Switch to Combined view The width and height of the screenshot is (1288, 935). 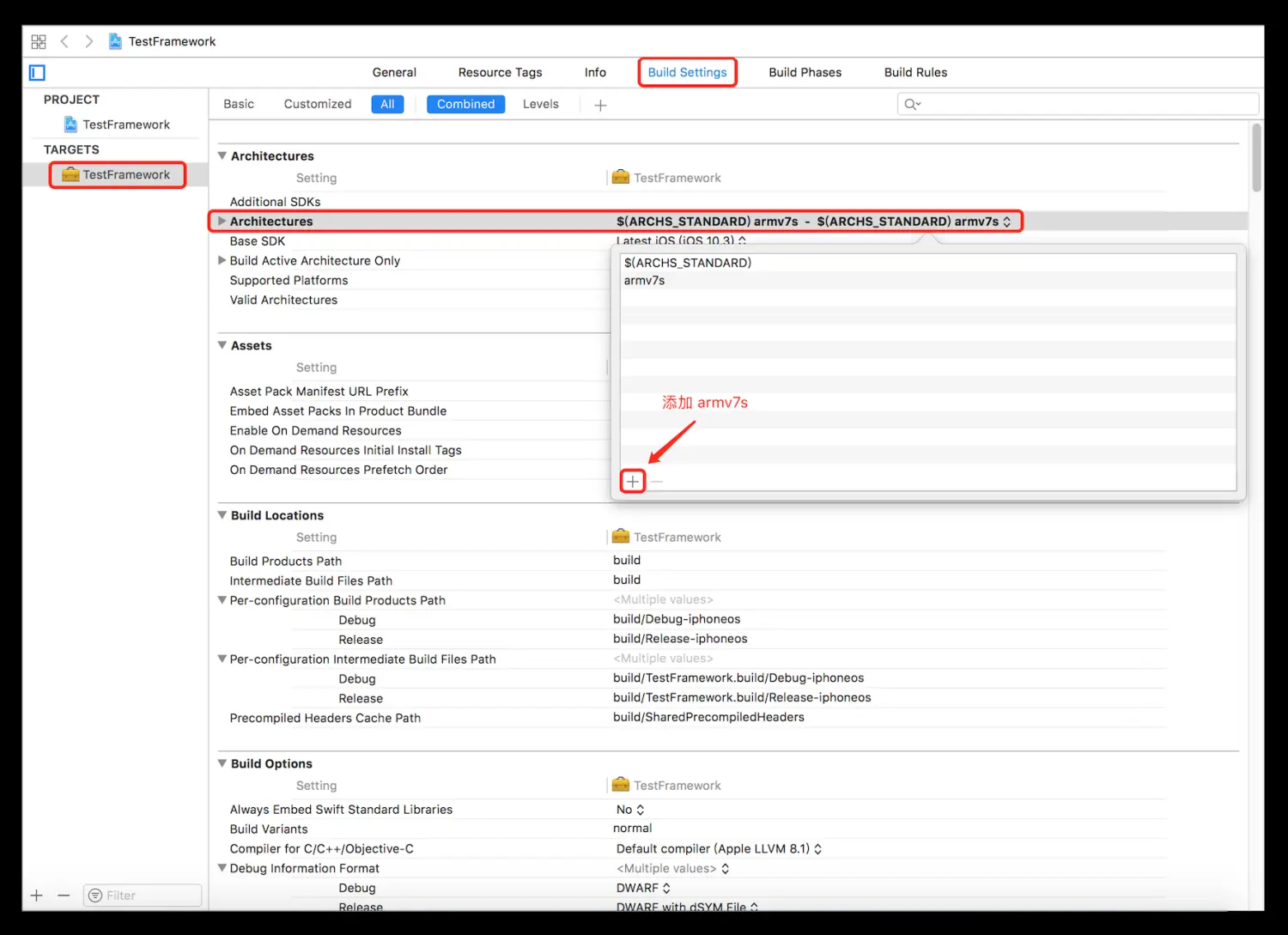(465, 104)
